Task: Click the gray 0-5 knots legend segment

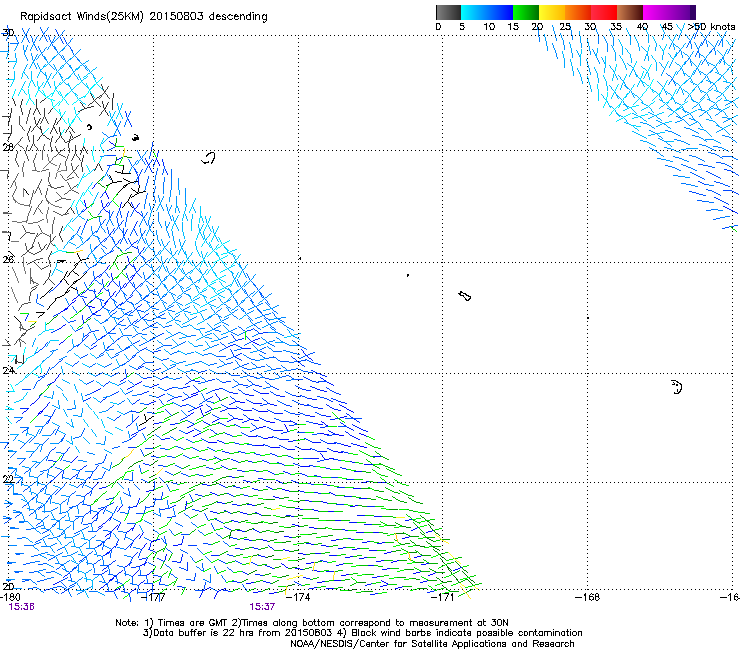Action: click(448, 12)
